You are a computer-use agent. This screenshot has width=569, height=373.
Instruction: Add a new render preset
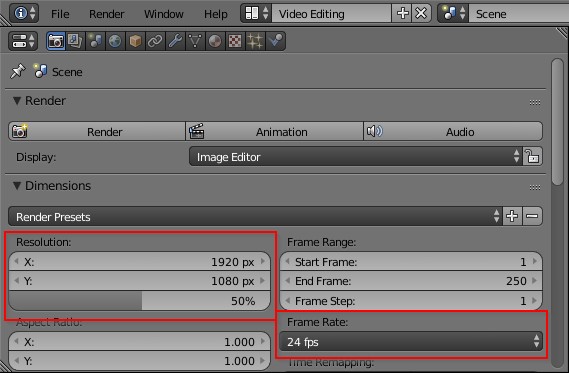pyautogui.click(x=512, y=216)
